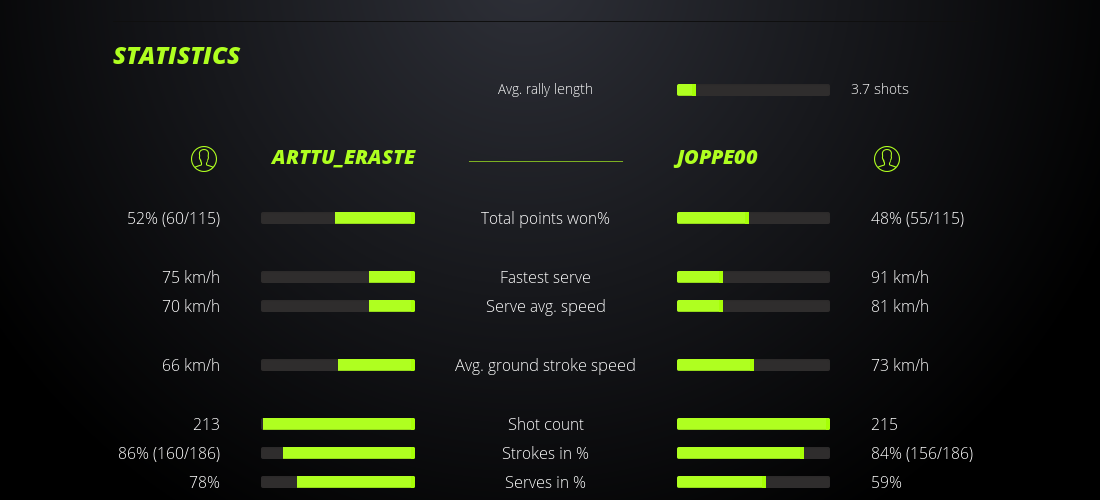The image size is (1100, 500).
Task: Open the JOPPE00 player name
Action: 716,158
